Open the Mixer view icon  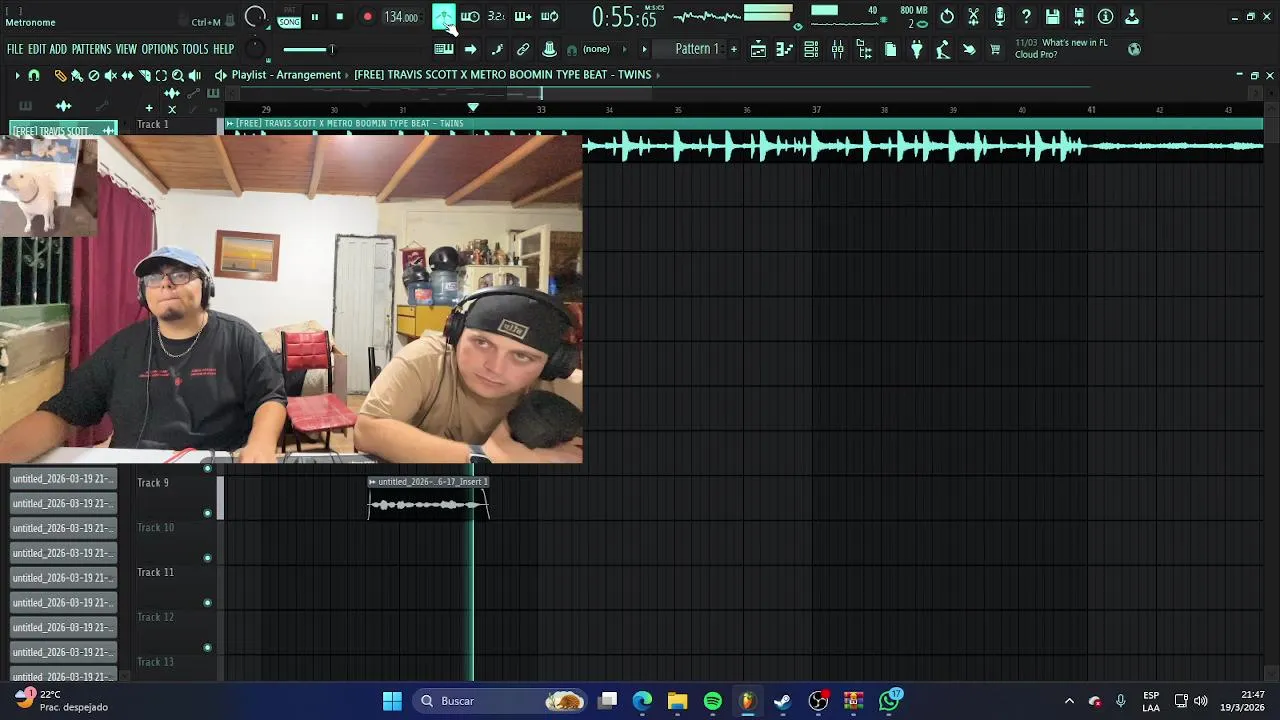coord(838,49)
